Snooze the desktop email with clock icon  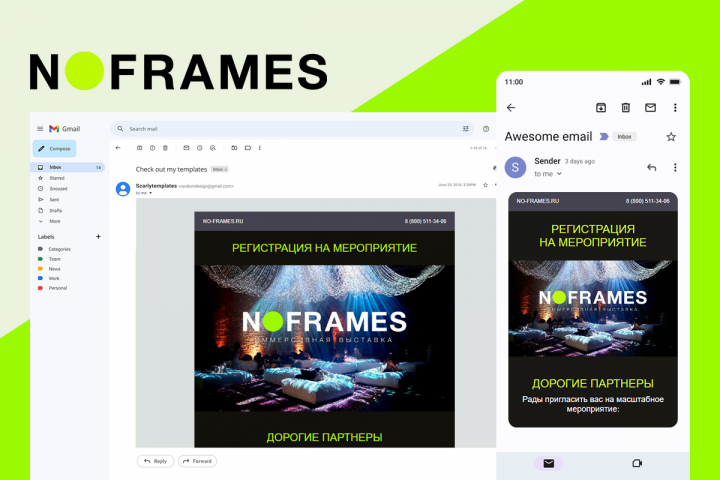point(199,148)
